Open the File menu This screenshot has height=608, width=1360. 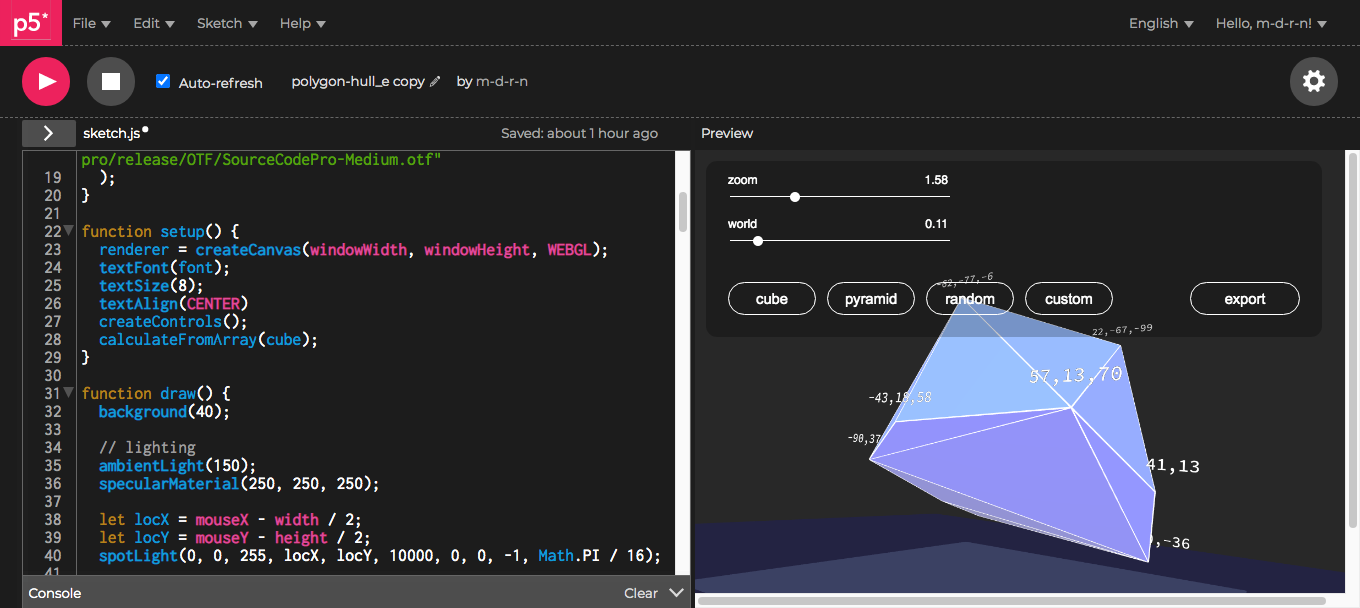tap(92, 23)
